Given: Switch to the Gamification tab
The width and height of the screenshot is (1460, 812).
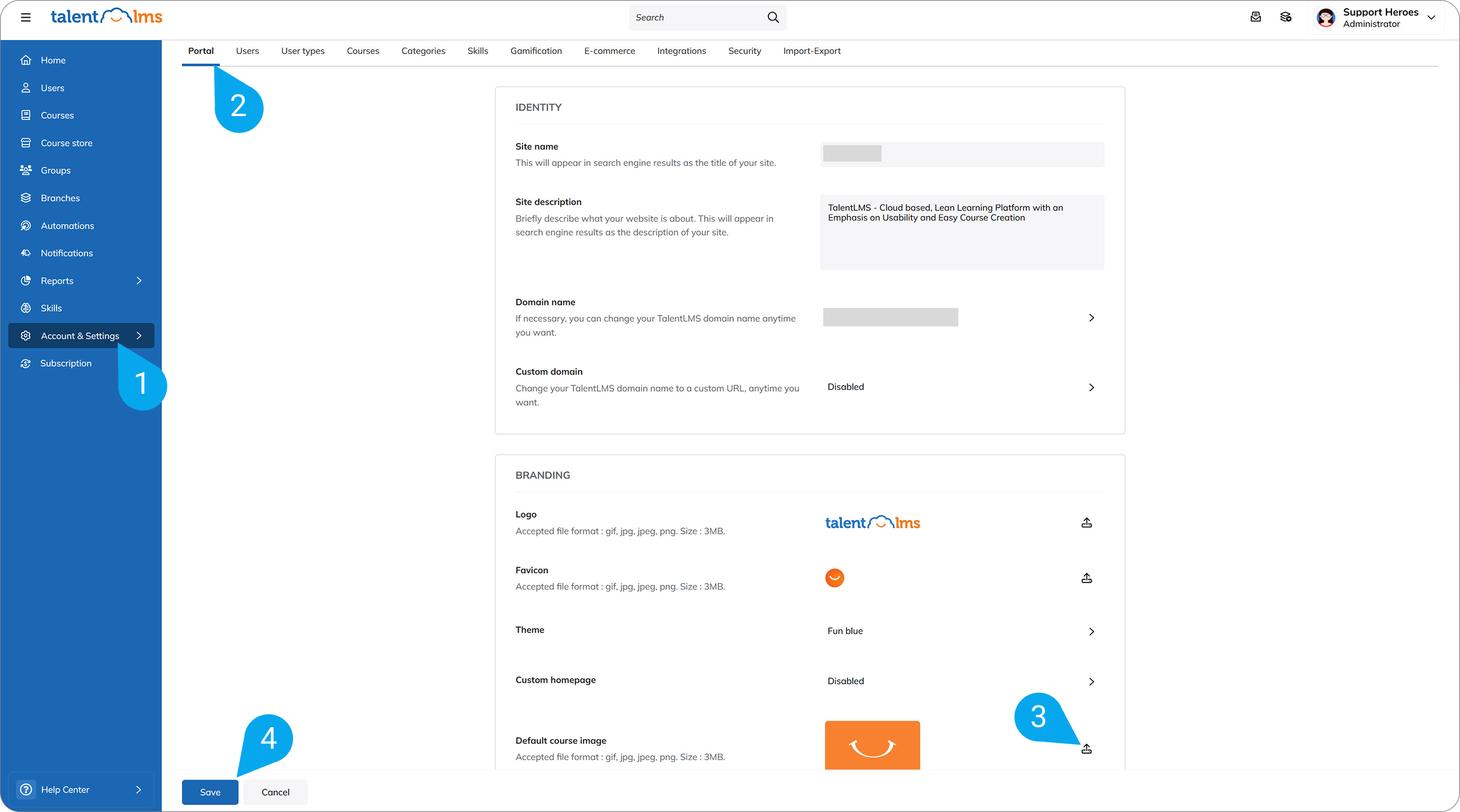Looking at the screenshot, I should [536, 51].
